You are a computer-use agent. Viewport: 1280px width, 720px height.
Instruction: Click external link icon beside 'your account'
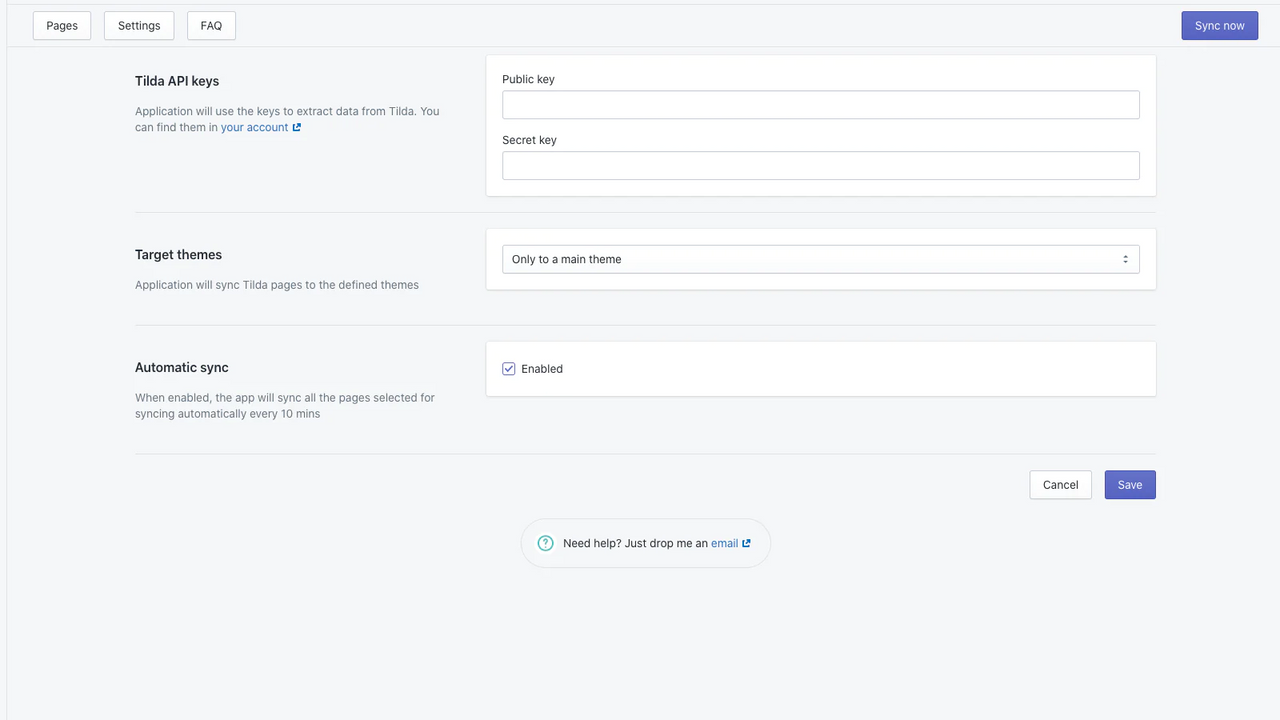point(297,128)
